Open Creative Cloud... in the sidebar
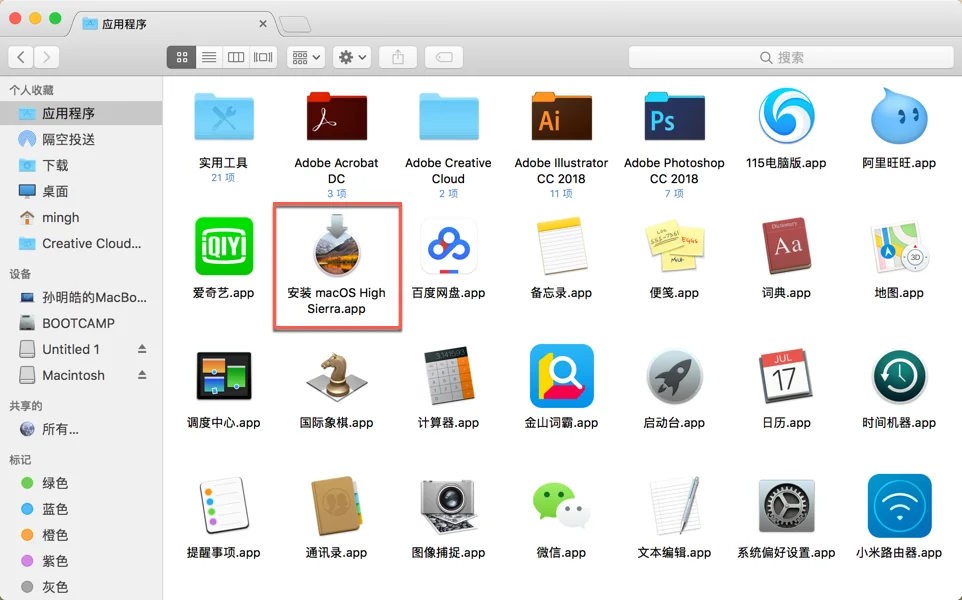This screenshot has width=962, height=600. point(81,244)
